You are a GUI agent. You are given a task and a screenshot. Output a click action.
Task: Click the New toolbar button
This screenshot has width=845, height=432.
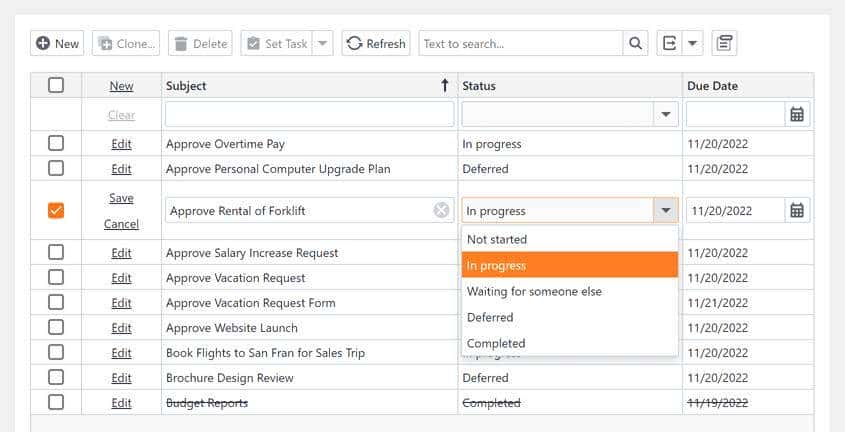click(56, 43)
